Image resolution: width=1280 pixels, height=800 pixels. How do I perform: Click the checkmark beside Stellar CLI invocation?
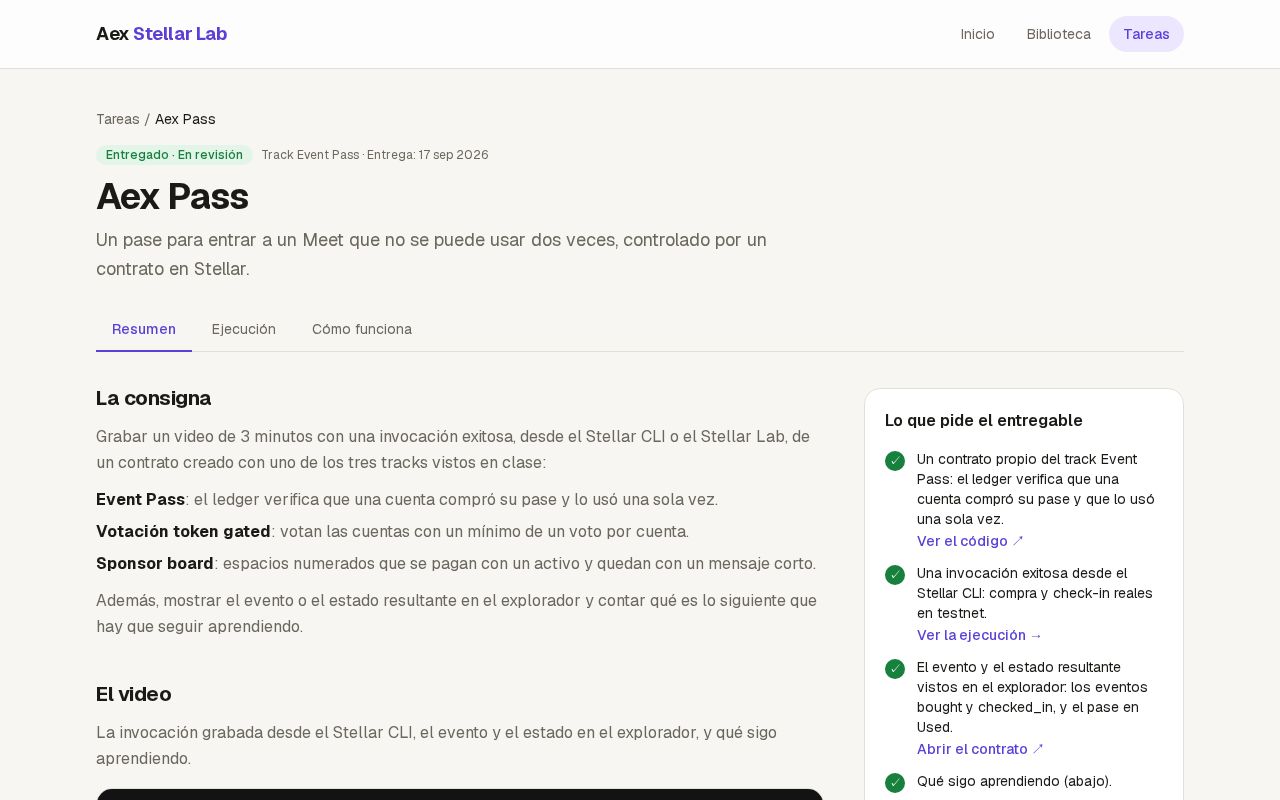click(x=895, y=575)
